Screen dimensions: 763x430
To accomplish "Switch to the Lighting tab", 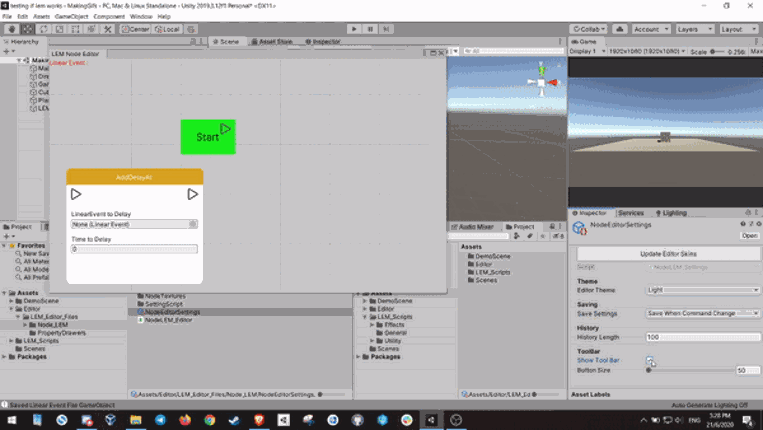I will coord(671,213).
